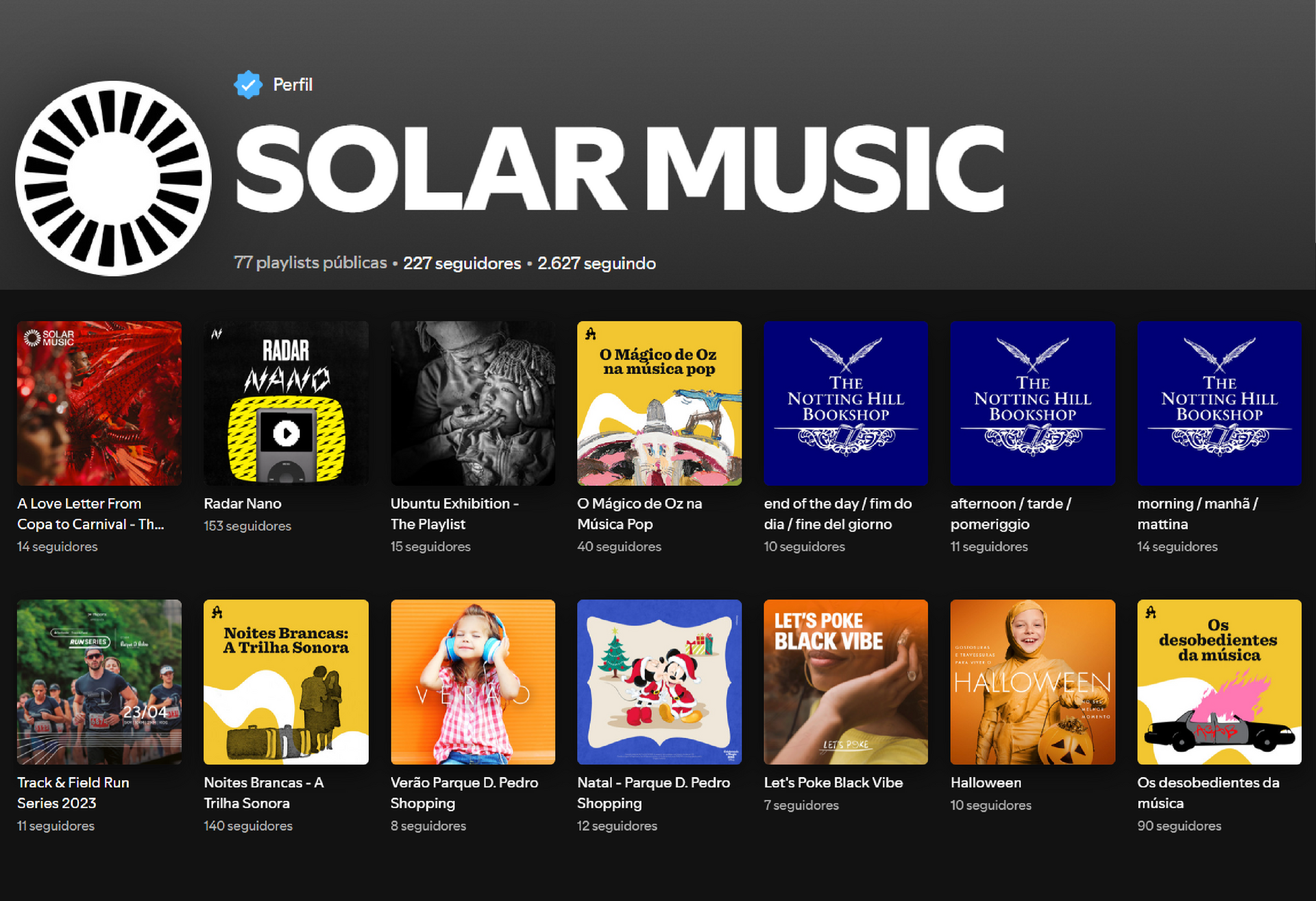Open the O Mágico de Oz cover art
The image size is (1316, 901).
point(659,404)
